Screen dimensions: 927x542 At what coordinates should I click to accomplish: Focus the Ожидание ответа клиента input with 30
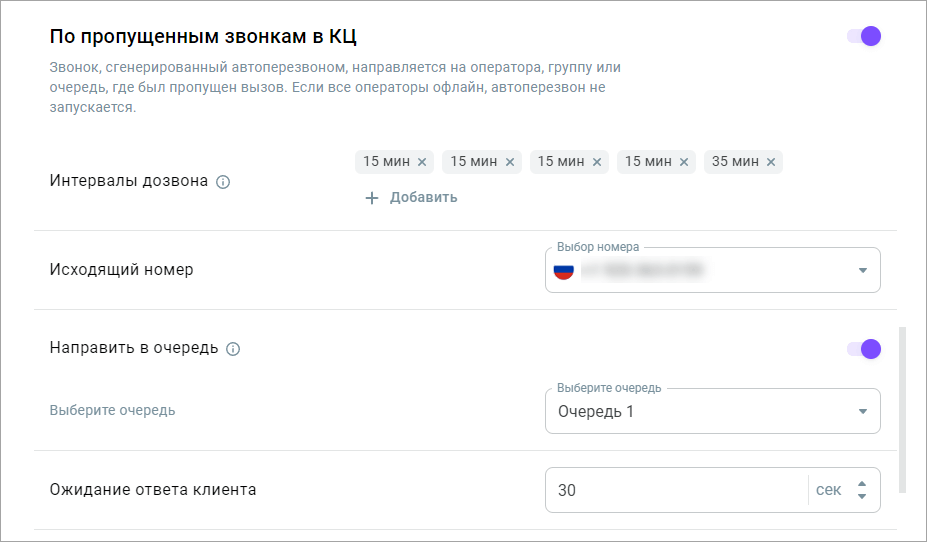point(676,490)
